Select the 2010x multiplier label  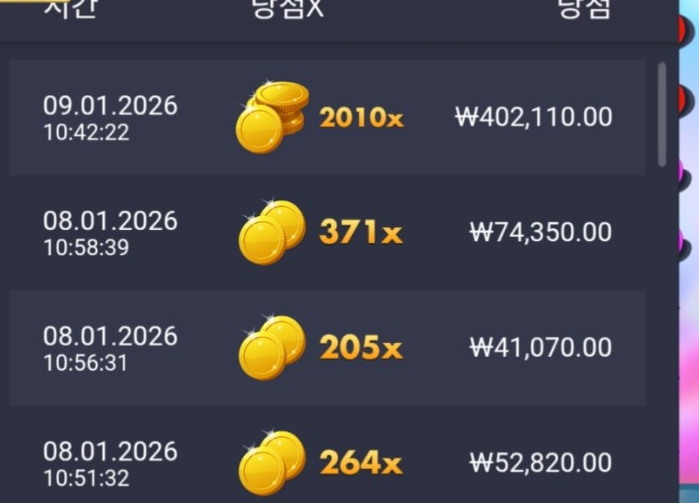362,118
